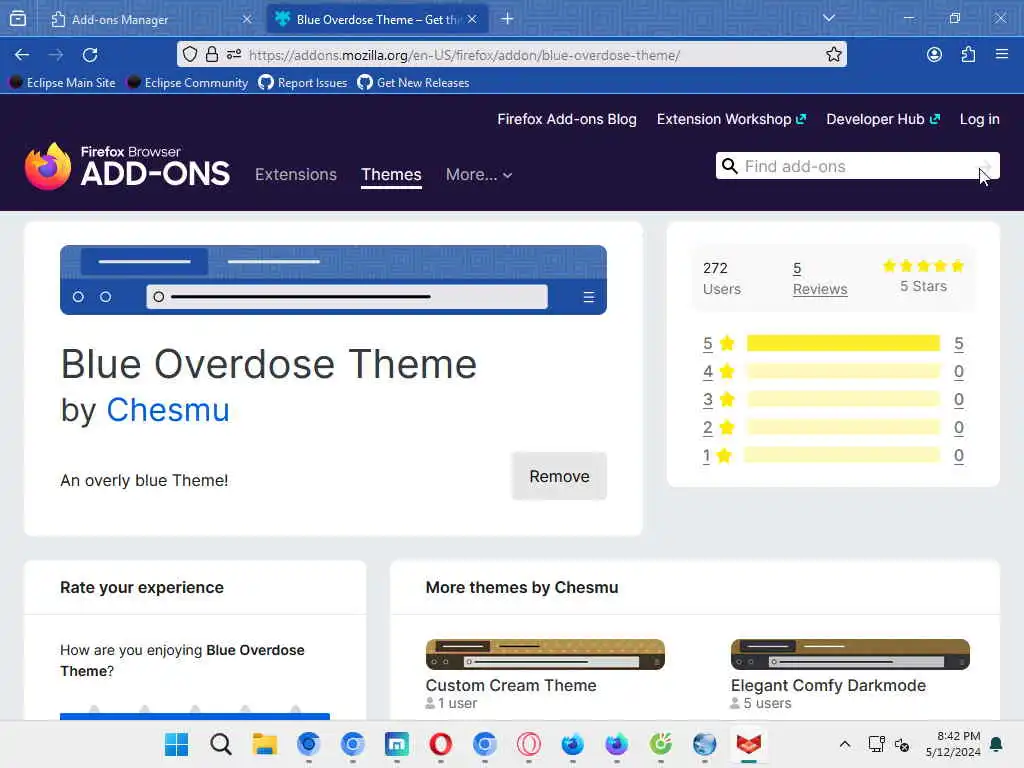Open the Firefox account icon
Viewport: 1024px width, 768px height.
tap(935, 55)
